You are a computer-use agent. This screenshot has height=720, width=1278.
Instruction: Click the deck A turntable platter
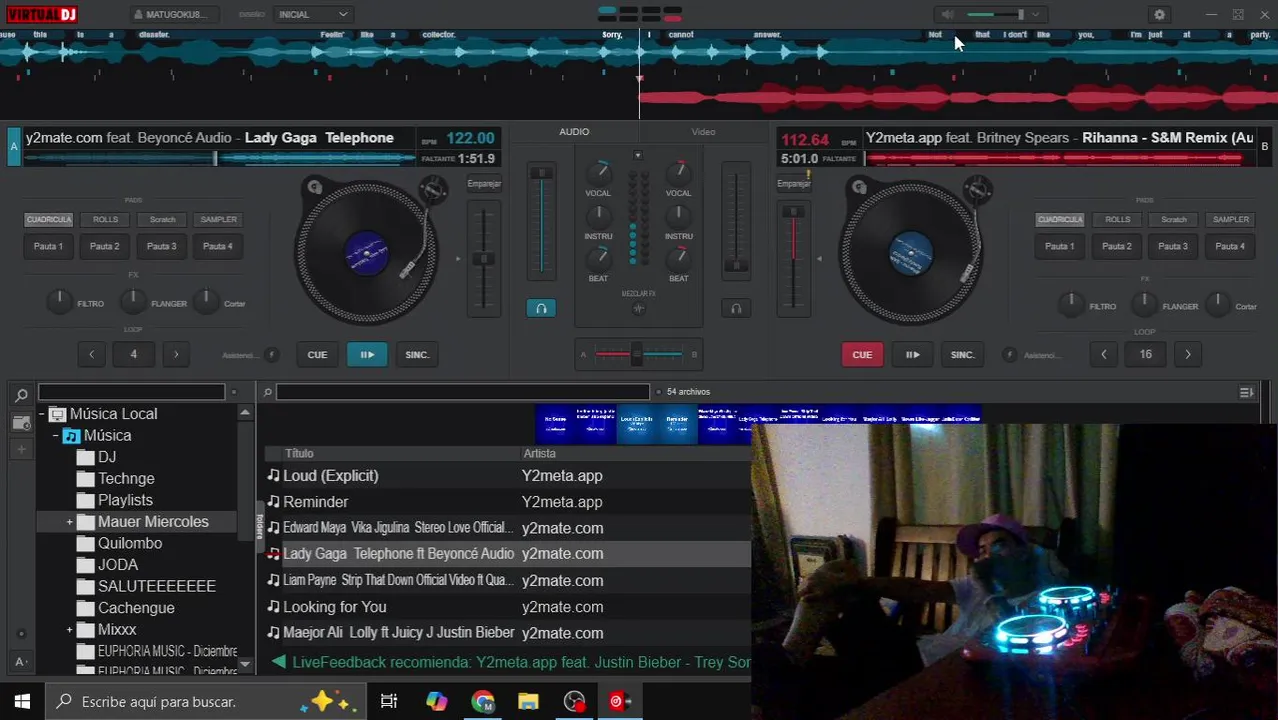pyautogui.click(x=366, y=252)
